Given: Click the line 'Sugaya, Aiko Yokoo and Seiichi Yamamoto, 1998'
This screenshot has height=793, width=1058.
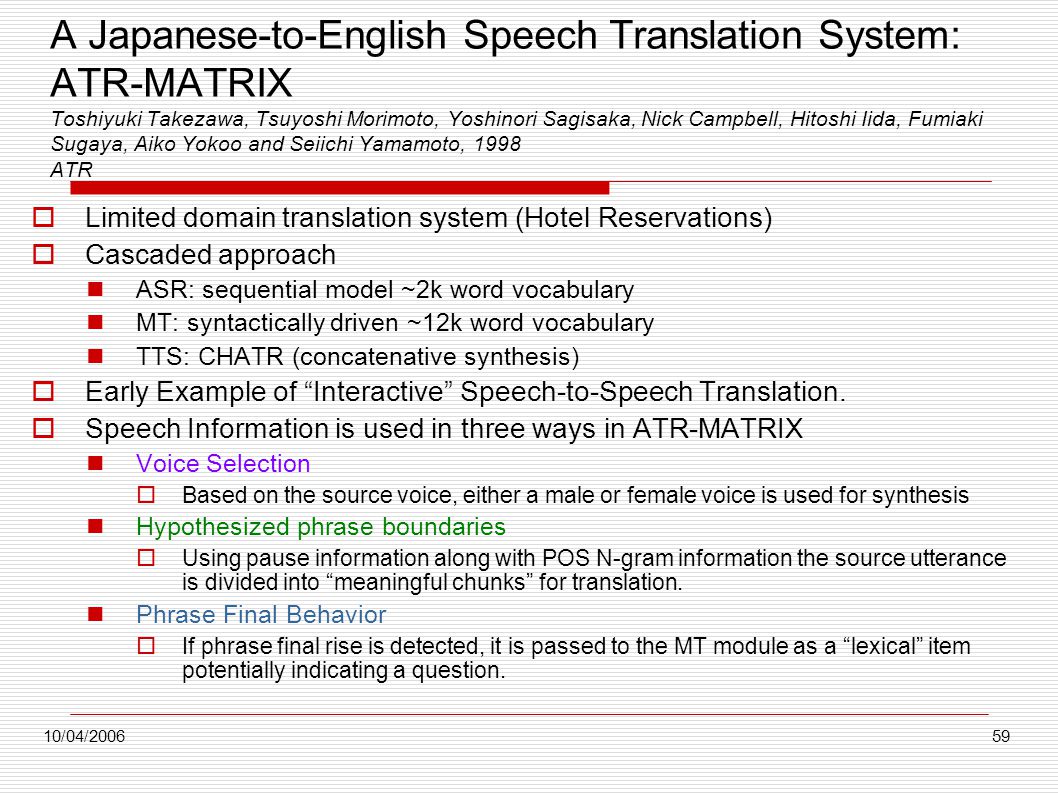Looking at the screenshot, I should point(286,144).
